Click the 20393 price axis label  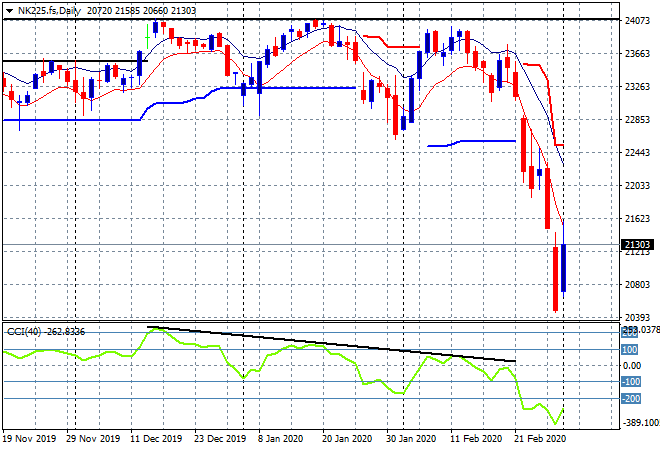click(637, 317)
